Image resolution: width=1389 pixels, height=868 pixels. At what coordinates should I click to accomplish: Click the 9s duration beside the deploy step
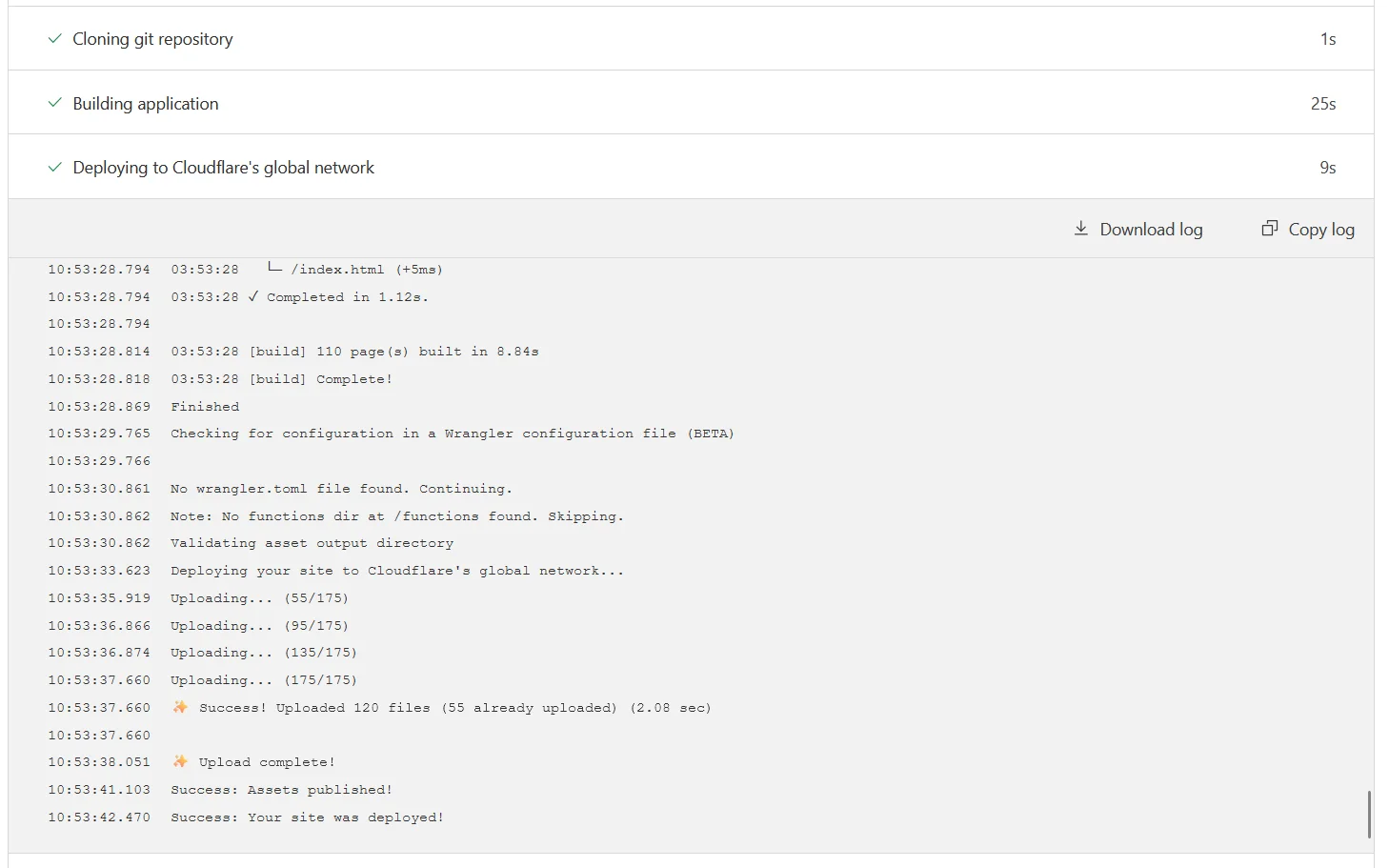click(1327, 168)
